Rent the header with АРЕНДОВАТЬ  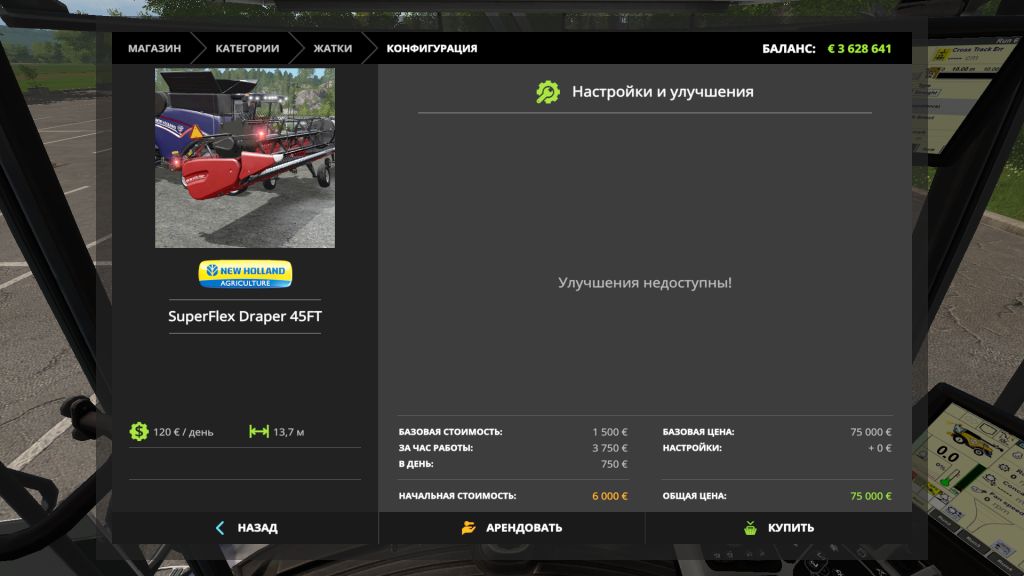[523, 528]
